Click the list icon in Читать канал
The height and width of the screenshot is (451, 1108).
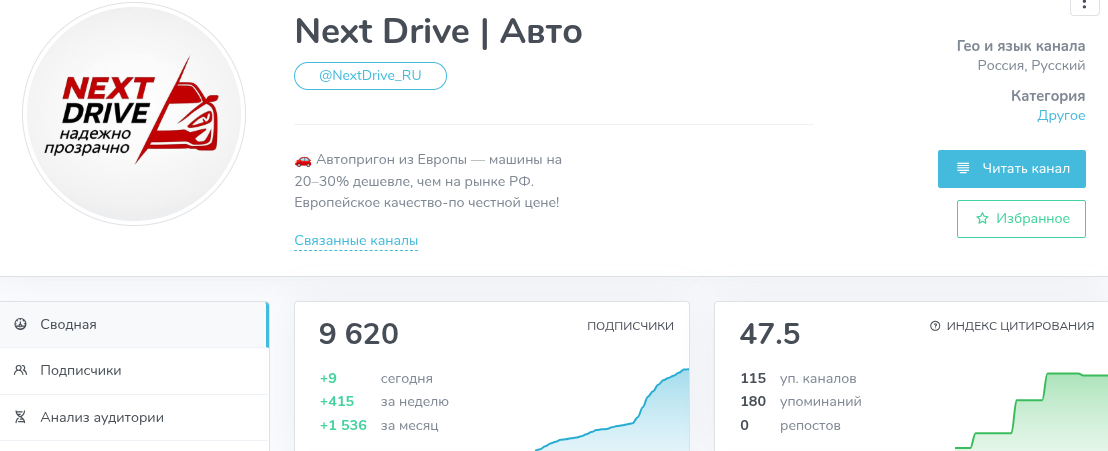(962, 168)
